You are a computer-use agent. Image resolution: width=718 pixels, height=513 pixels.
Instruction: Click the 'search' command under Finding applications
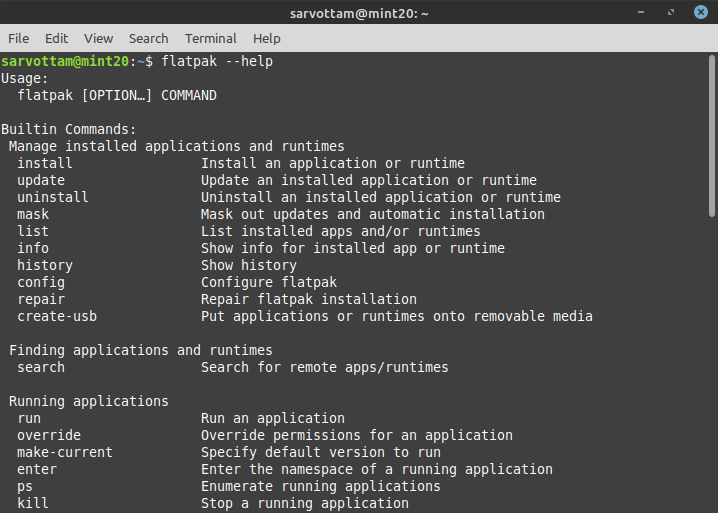click(41, 367)
